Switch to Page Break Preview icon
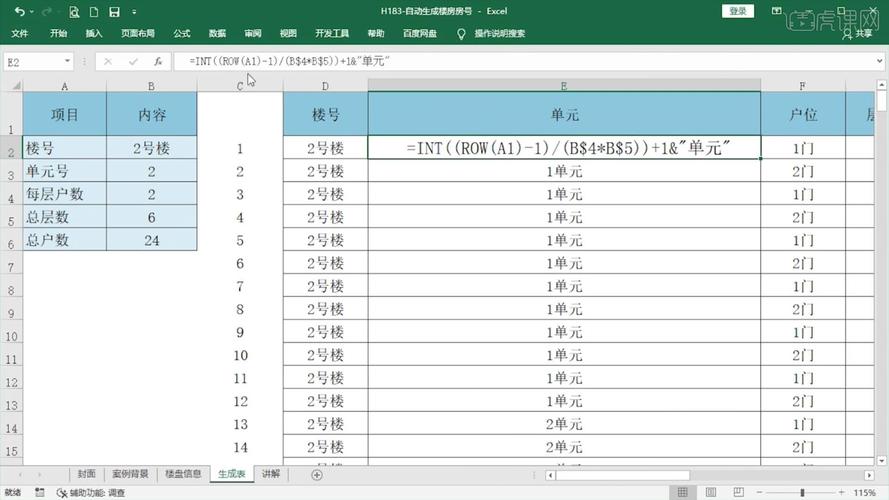This screenshot has width=889, height=500. coord(738,492)
